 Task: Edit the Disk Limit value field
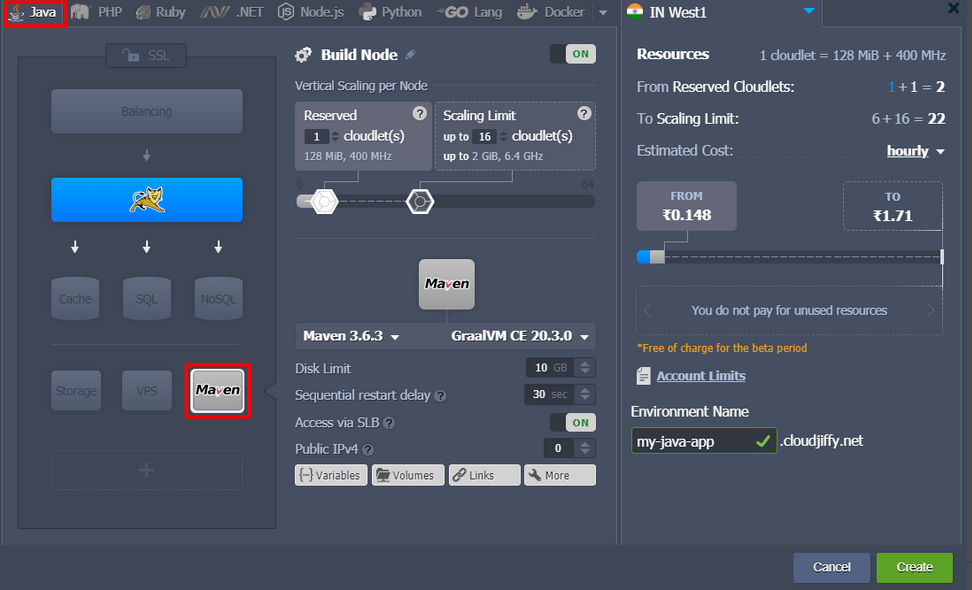tap(550, 368)
